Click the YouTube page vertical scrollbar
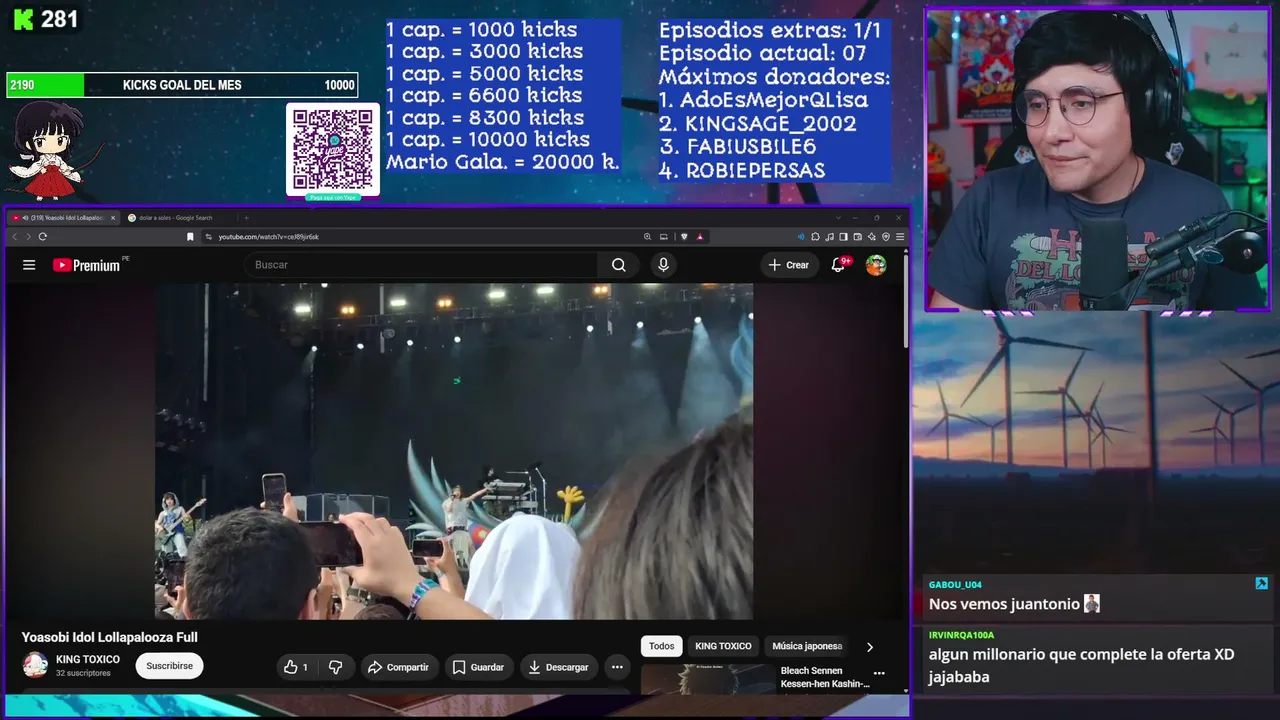 (x=906, y=300)
